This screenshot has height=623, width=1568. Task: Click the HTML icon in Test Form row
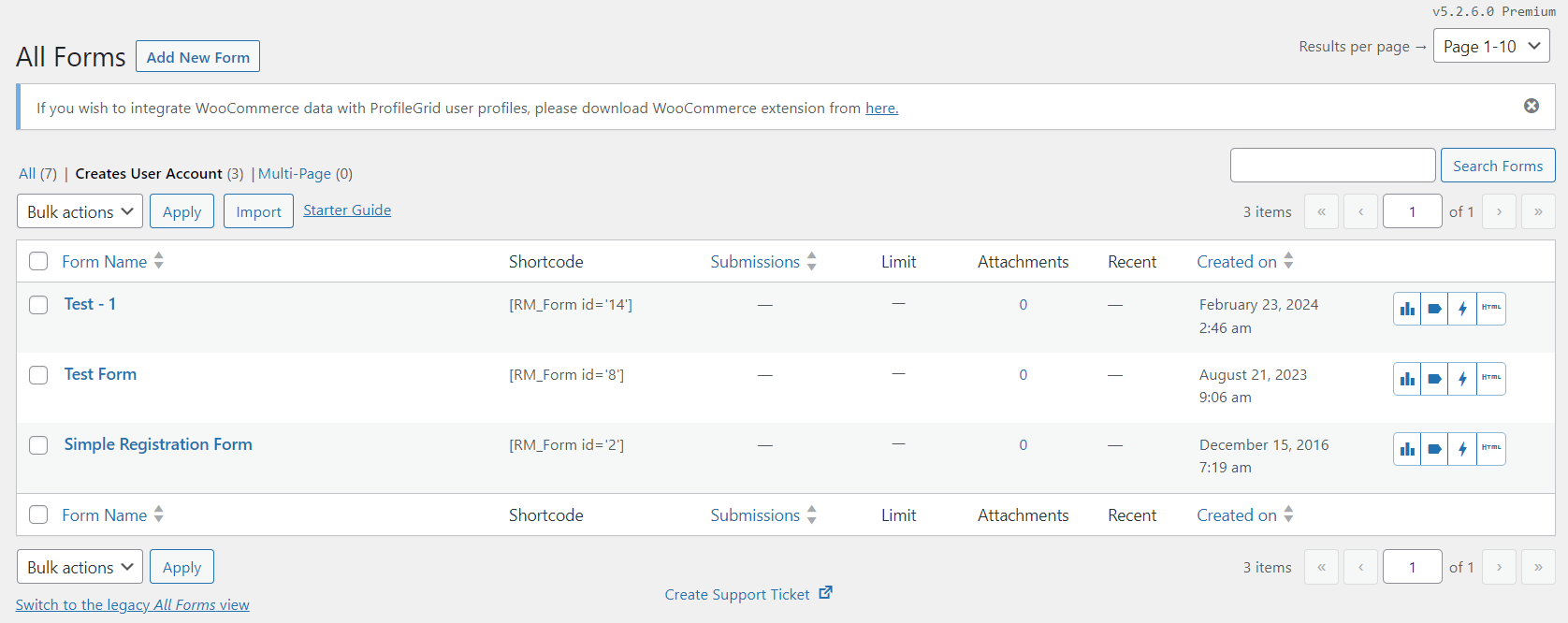[1491, 379]
